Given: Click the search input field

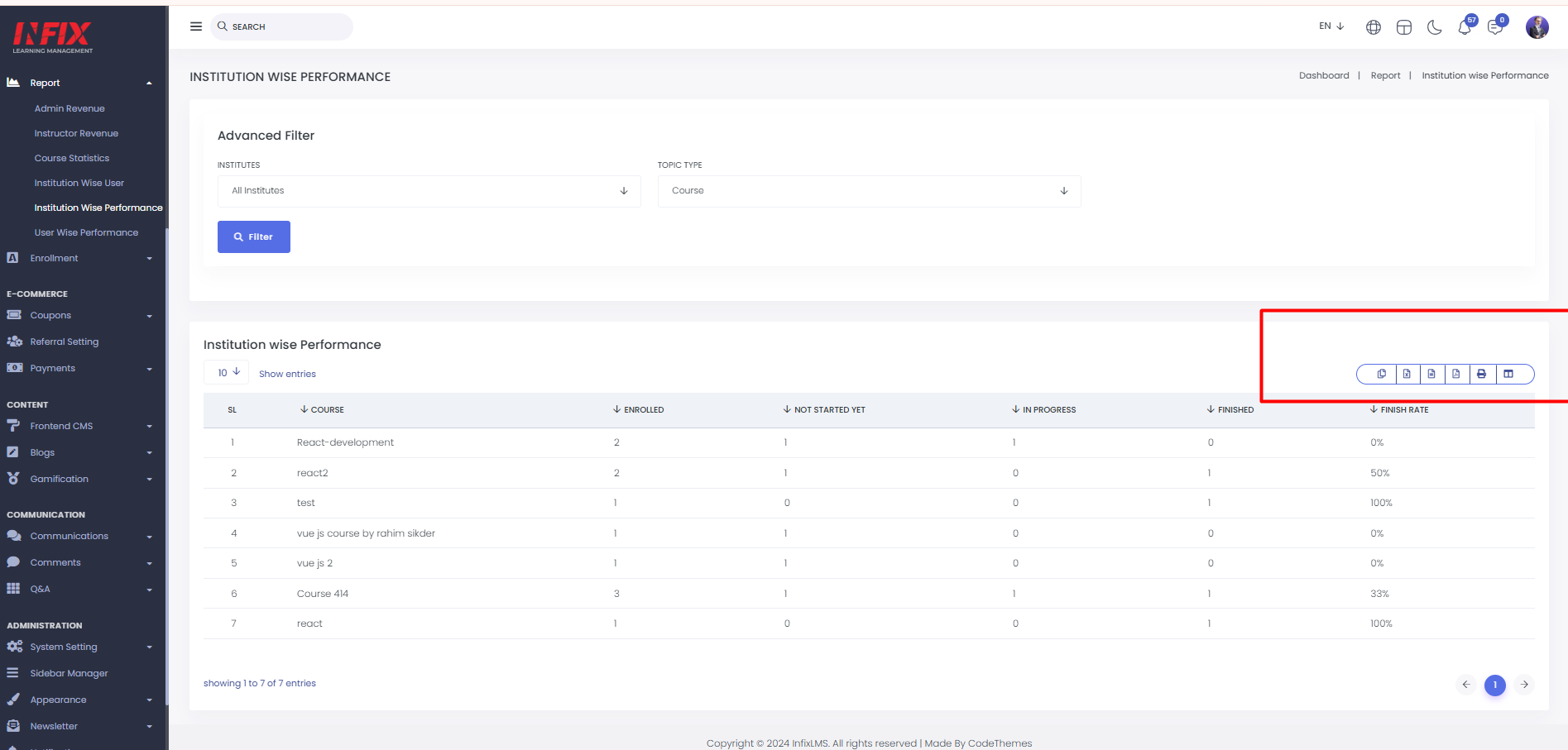Looking at the screenshot, I should coord(282,26).
